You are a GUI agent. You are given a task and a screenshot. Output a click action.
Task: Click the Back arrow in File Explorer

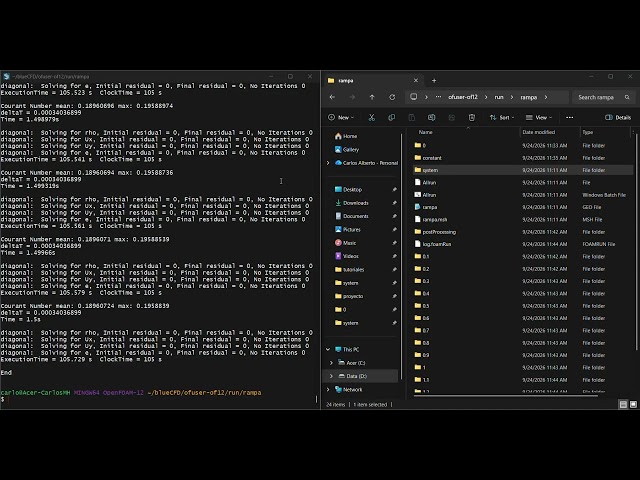click(x=332, y=97)
